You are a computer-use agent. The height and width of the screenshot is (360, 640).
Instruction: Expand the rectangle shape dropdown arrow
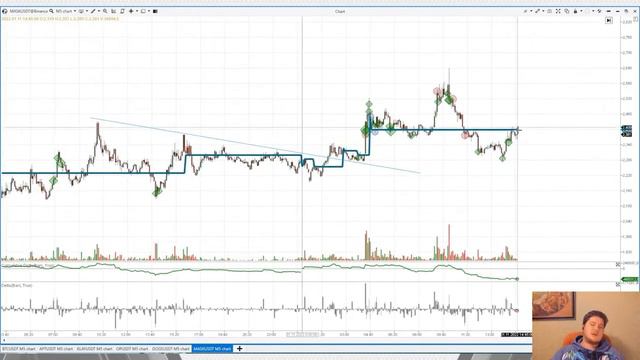tap(149, 11)
